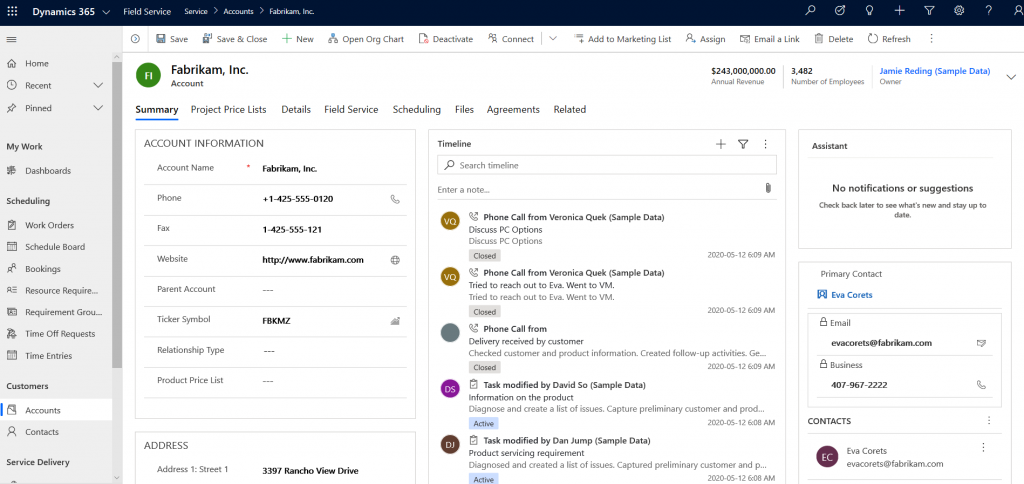
Task: Deactivate the account
Action: click(x=445, y=39)
